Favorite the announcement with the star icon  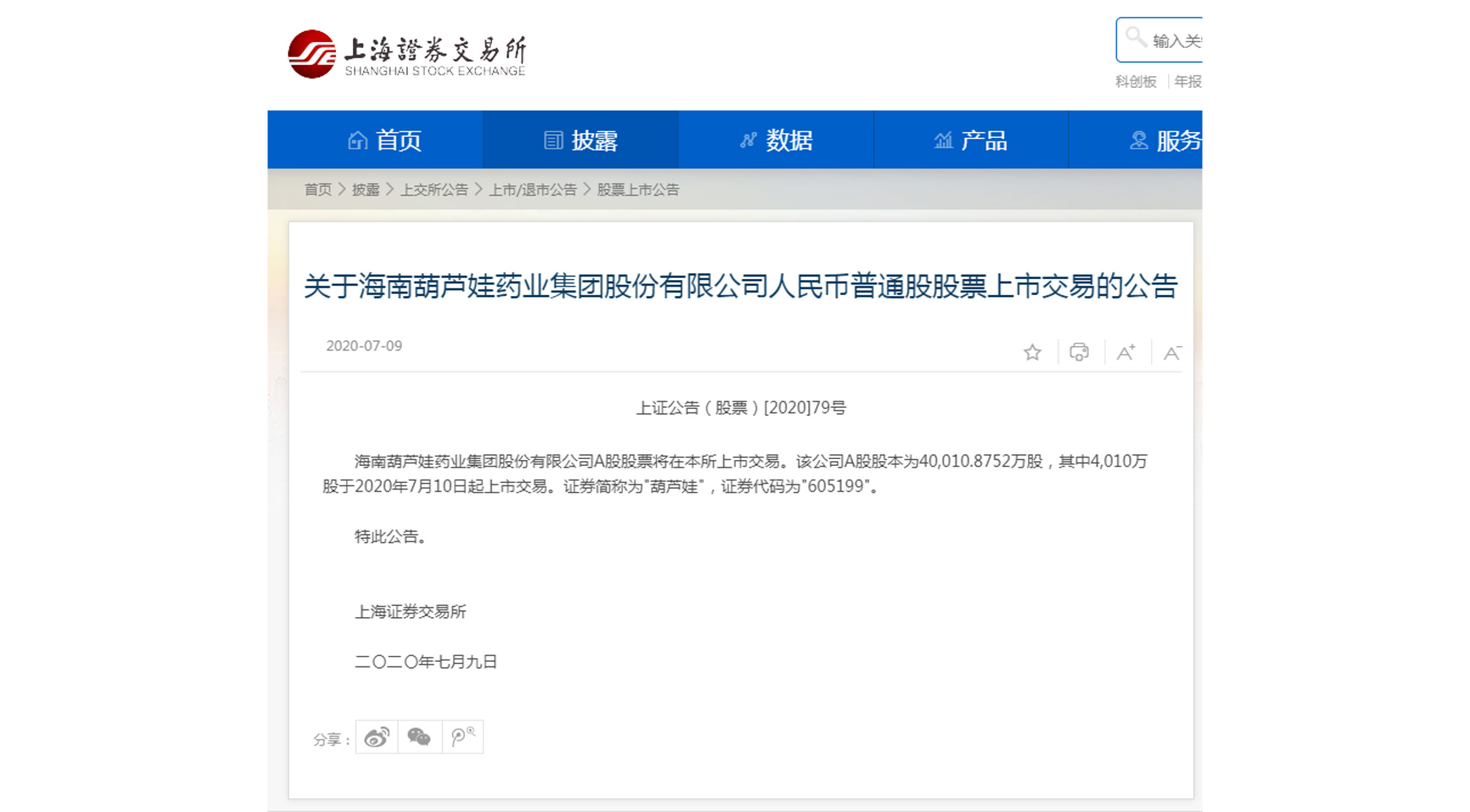(1032, 352)
